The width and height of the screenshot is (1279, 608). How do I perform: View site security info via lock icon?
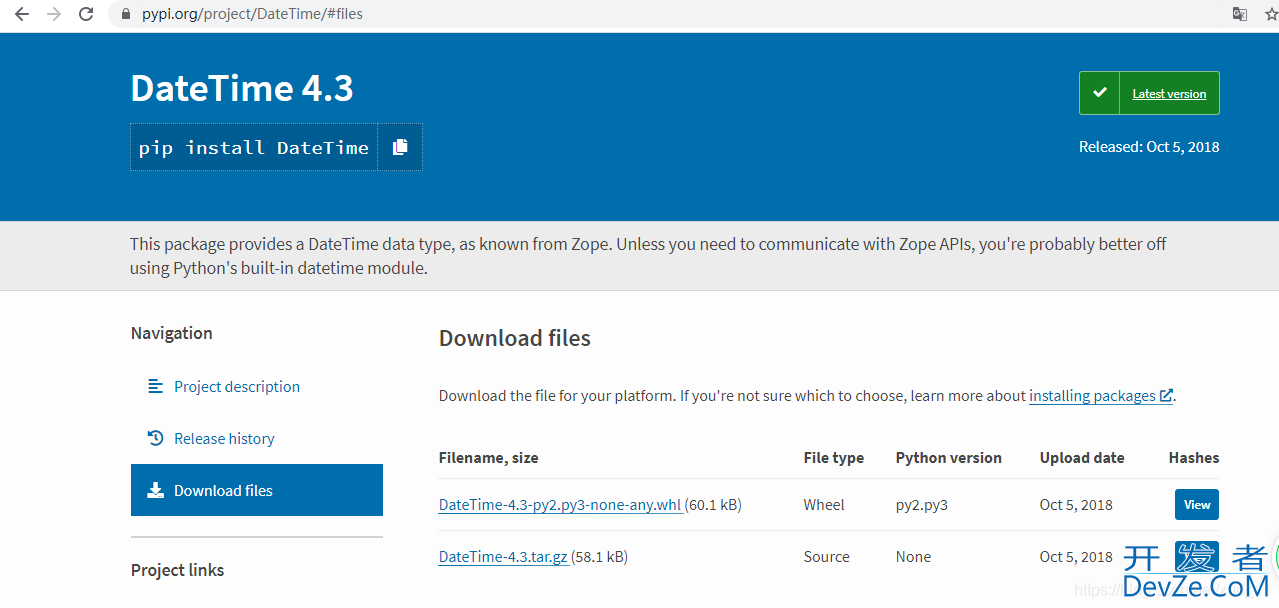125,14
